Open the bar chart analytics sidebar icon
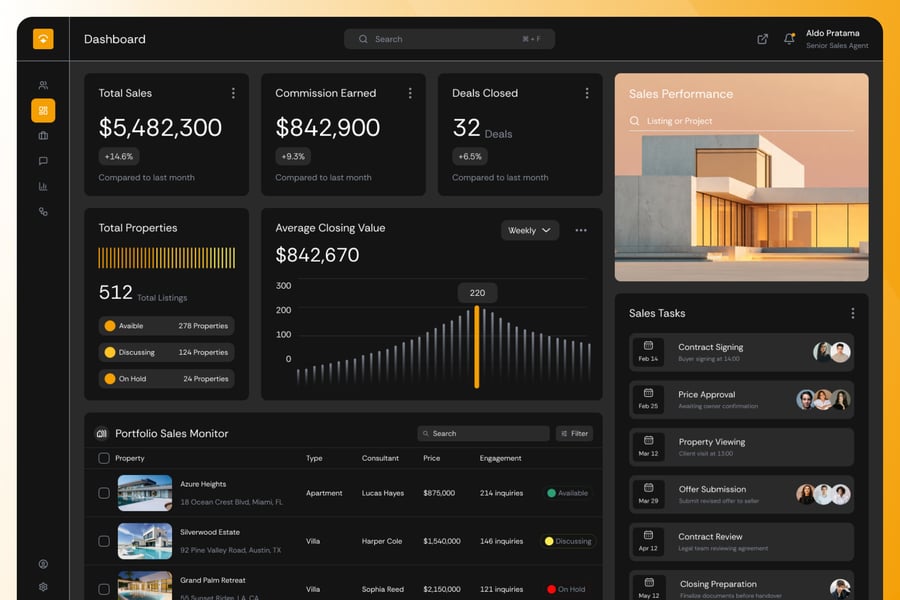 tap(43, 186)
